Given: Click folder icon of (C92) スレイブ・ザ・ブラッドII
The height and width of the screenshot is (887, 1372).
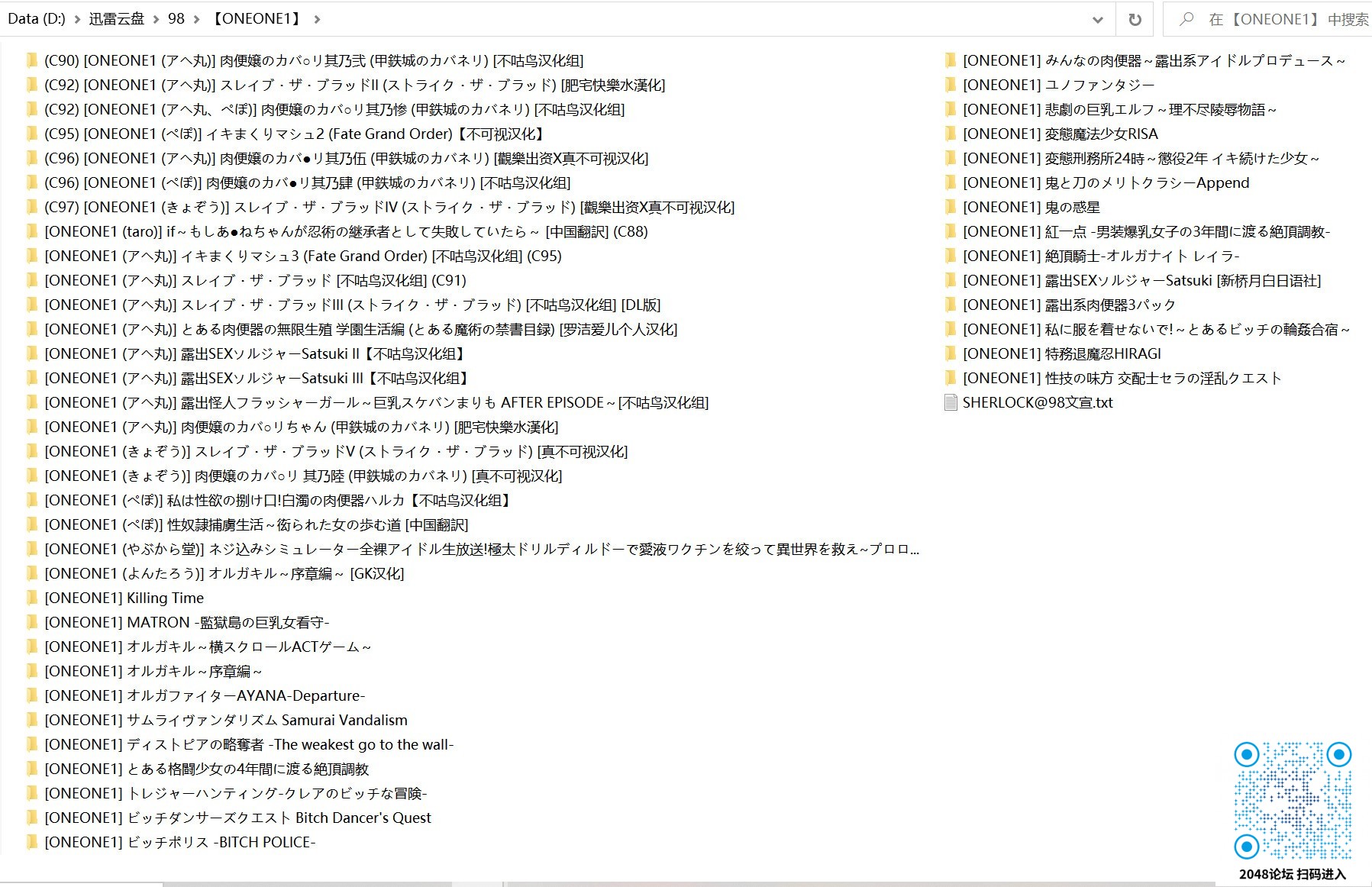Looking at the screenshot, I should tap(31, 85).
